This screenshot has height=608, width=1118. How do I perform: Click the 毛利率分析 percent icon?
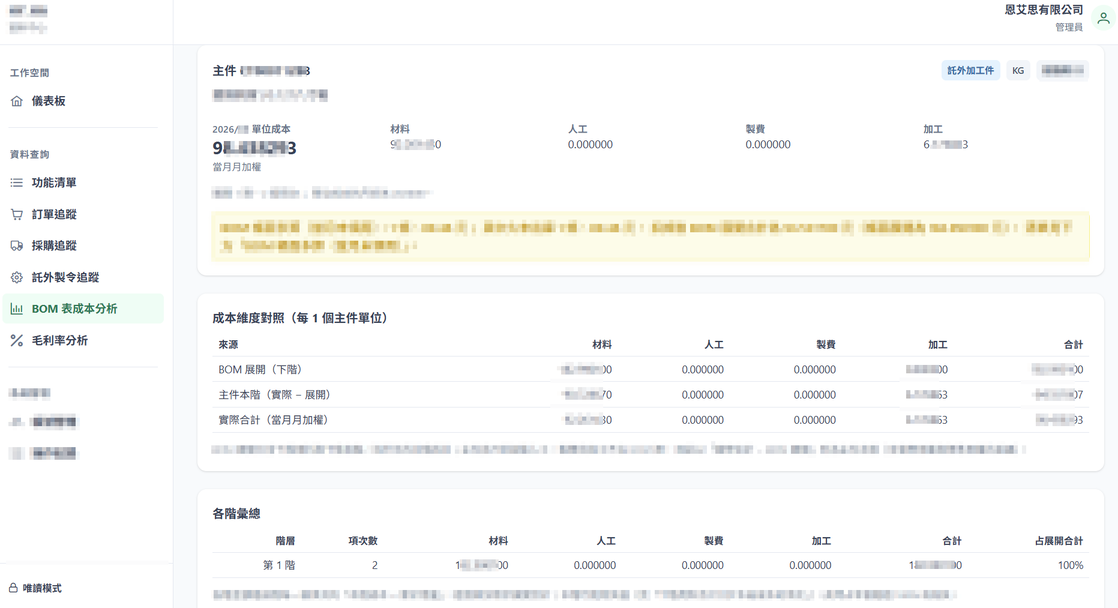point(16,341)
